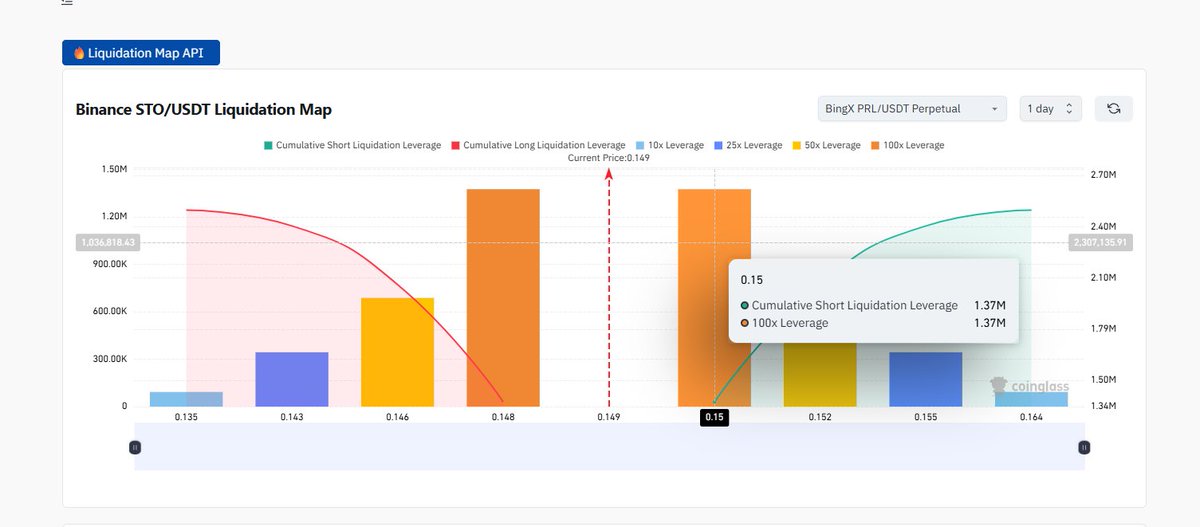Screen dimensions: 1200x527
Task: Open the 1 day timeframe selector
Action: pyautogui.click(x=1050, y=108)
